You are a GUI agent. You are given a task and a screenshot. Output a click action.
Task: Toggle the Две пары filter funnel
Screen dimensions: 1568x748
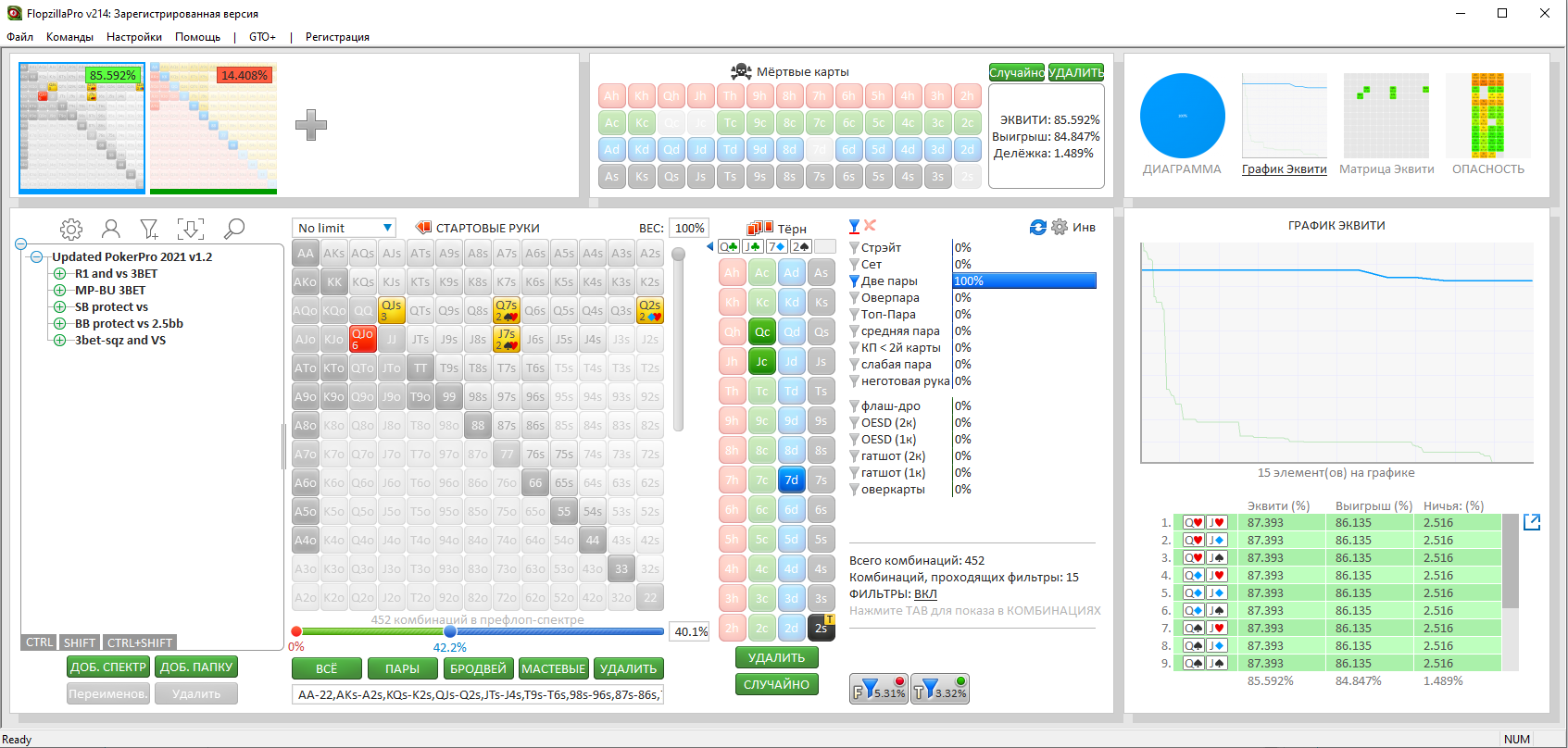point(855,281)
